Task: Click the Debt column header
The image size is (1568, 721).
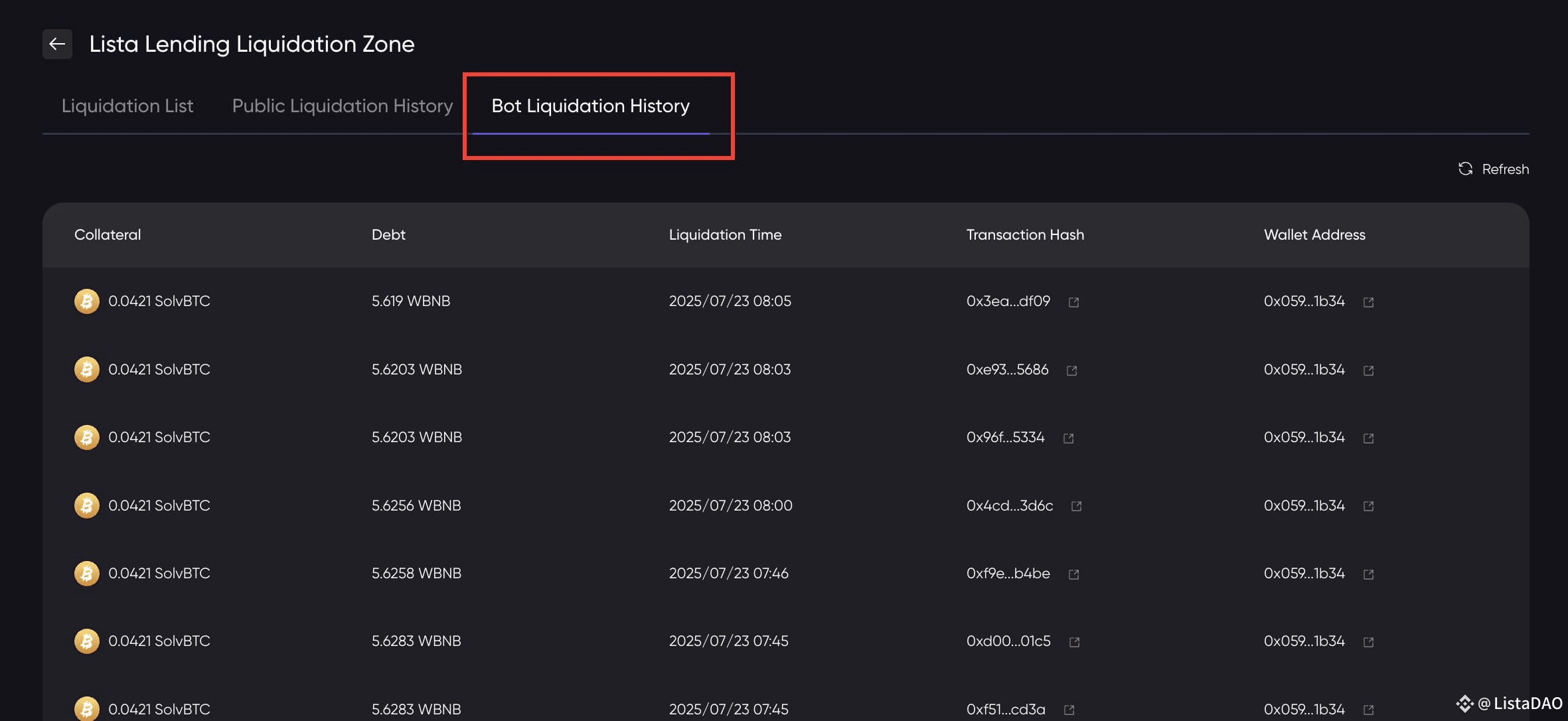Action: (x=388, y=234)
